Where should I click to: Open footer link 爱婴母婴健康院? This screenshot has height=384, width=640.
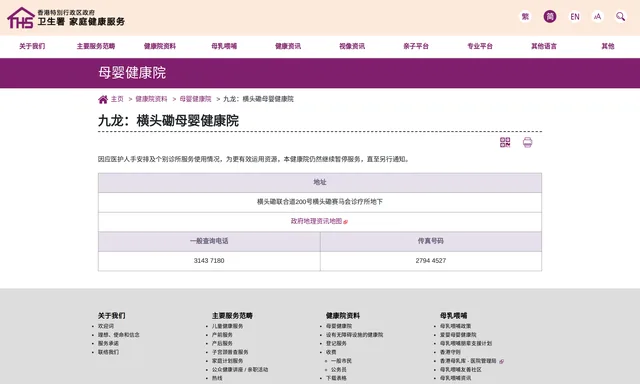458,335
